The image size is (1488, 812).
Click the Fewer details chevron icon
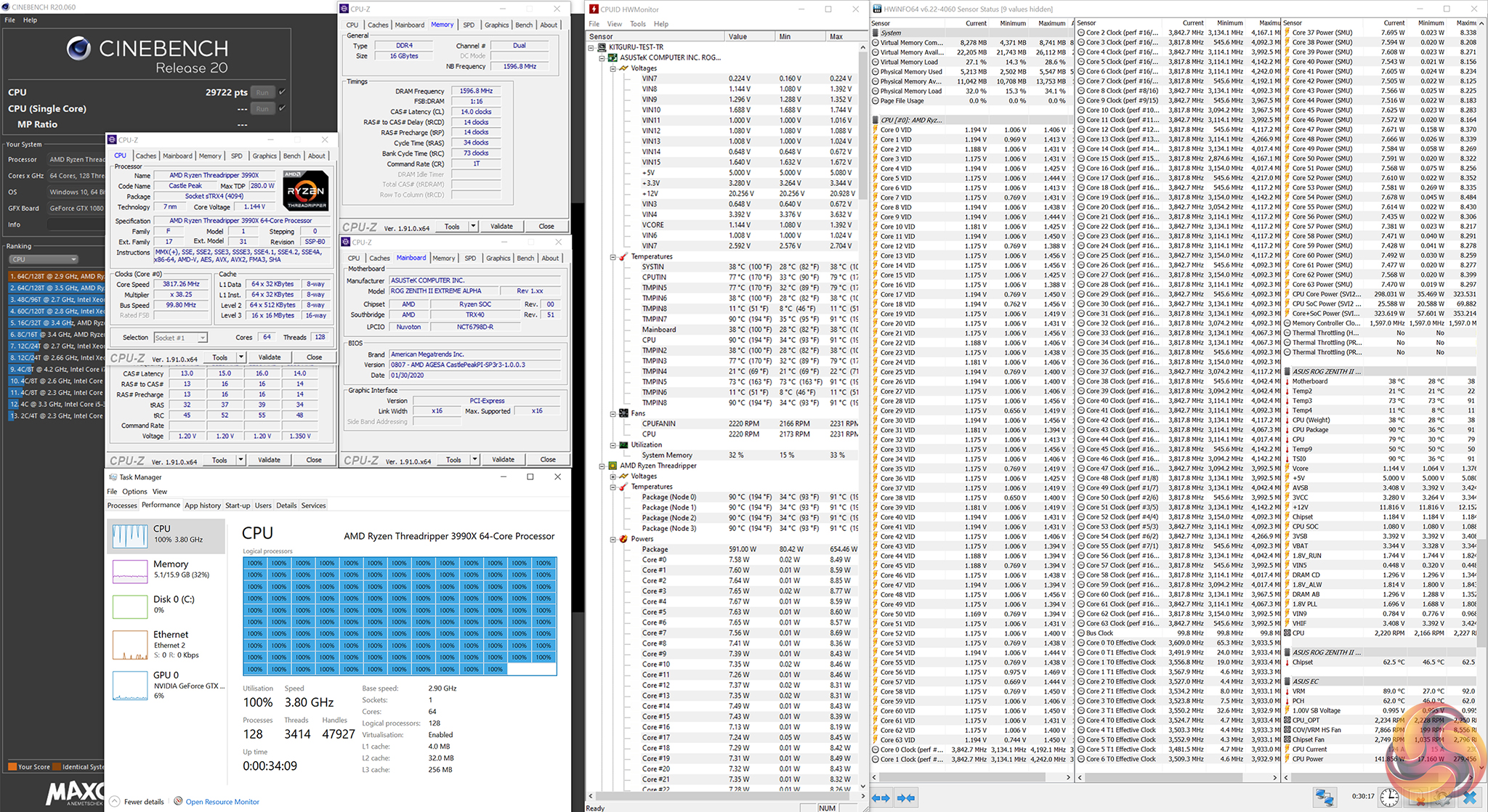[x=115, y=801]
